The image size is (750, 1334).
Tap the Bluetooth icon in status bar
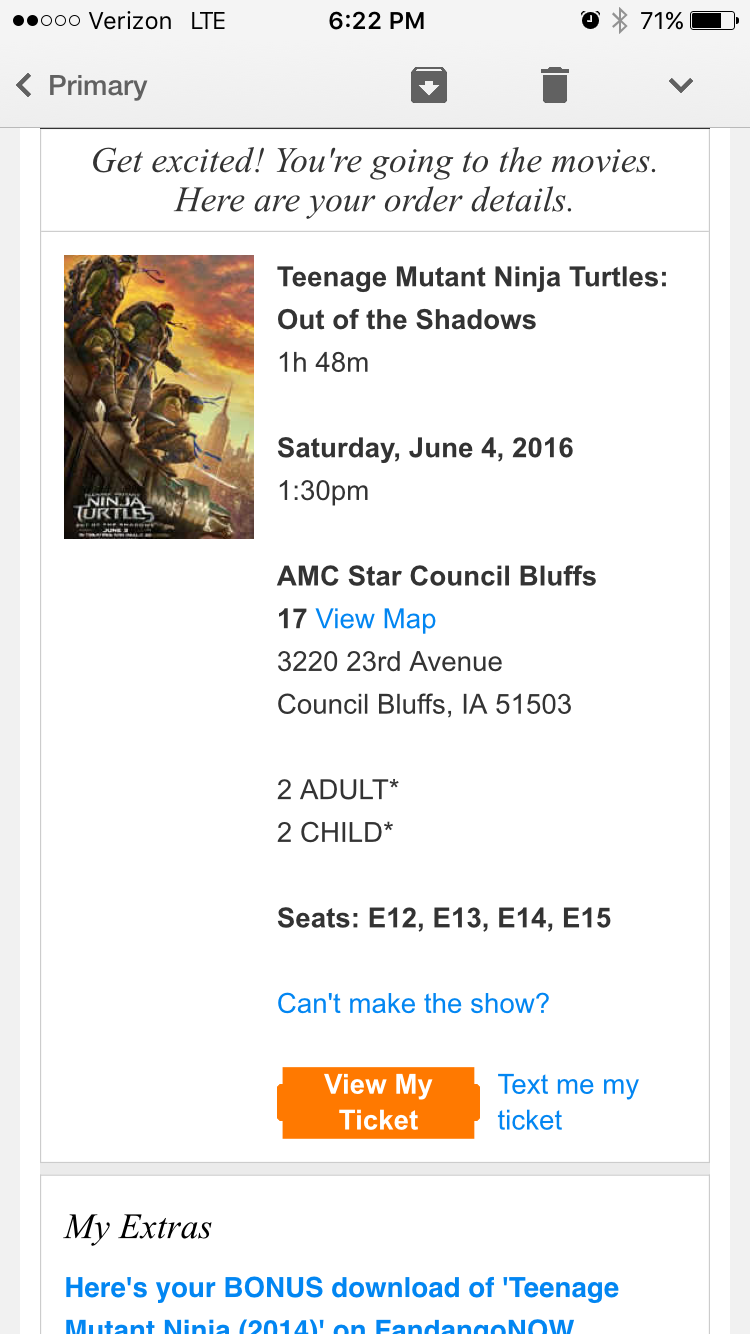pos(620,20)
